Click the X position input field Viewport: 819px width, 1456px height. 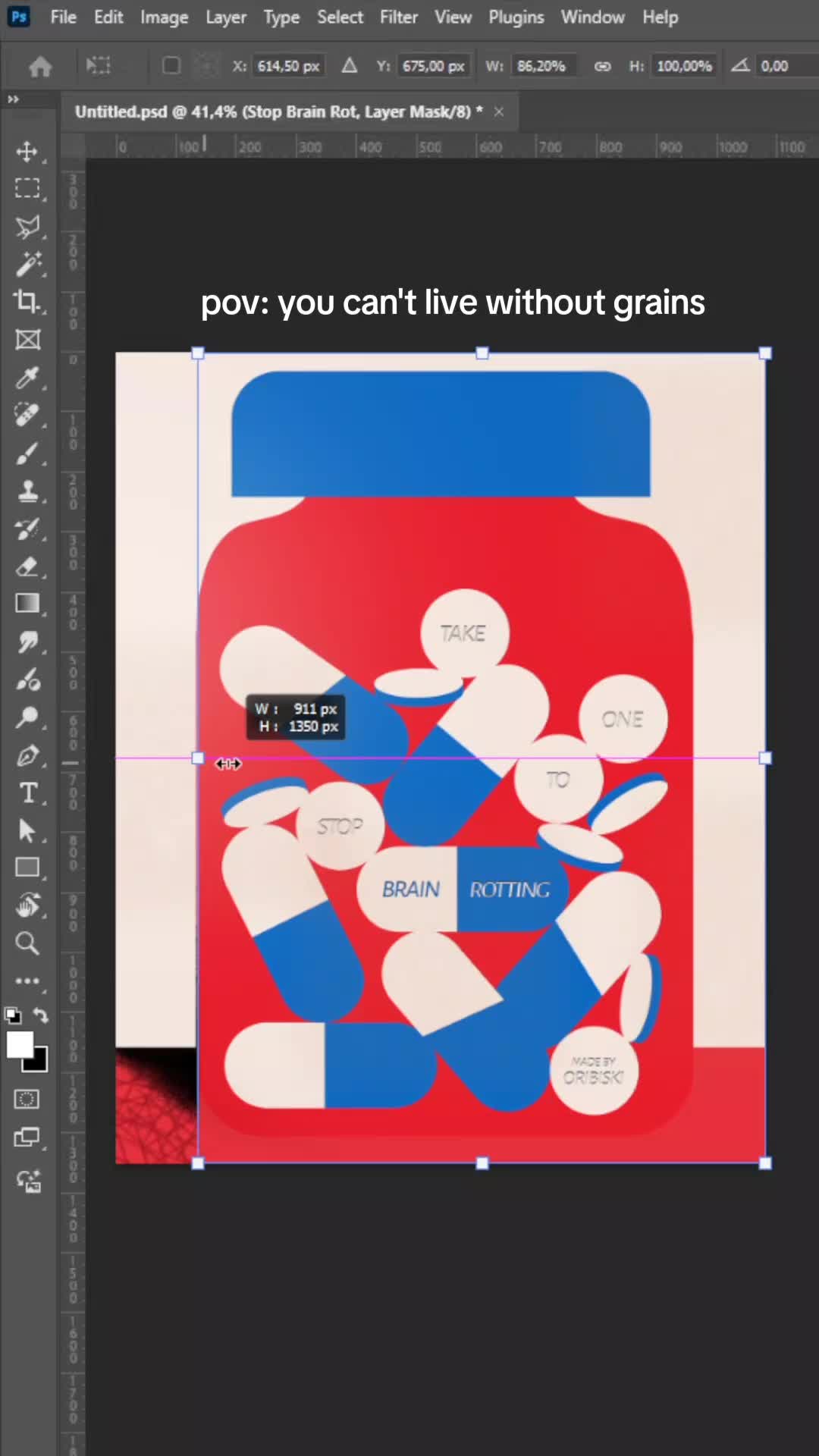[x=288, y=66]
